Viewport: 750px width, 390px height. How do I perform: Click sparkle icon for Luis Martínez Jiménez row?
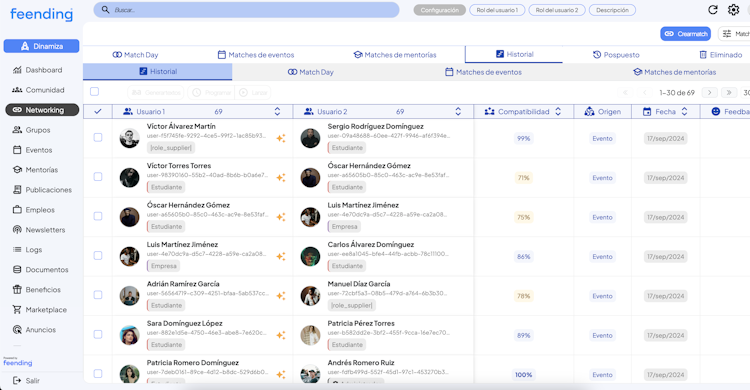click(x=281, y=256)
